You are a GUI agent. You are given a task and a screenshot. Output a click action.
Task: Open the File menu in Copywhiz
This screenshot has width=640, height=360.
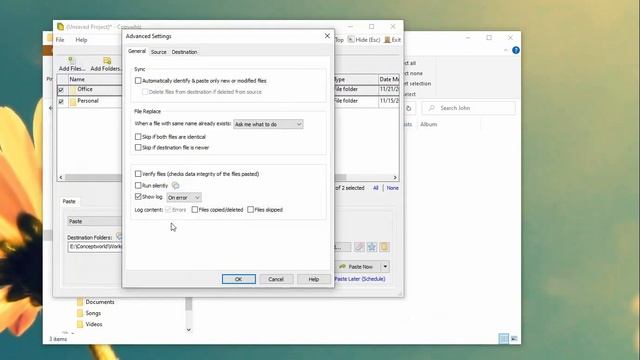pyautogui.click(x=60, y=40)
